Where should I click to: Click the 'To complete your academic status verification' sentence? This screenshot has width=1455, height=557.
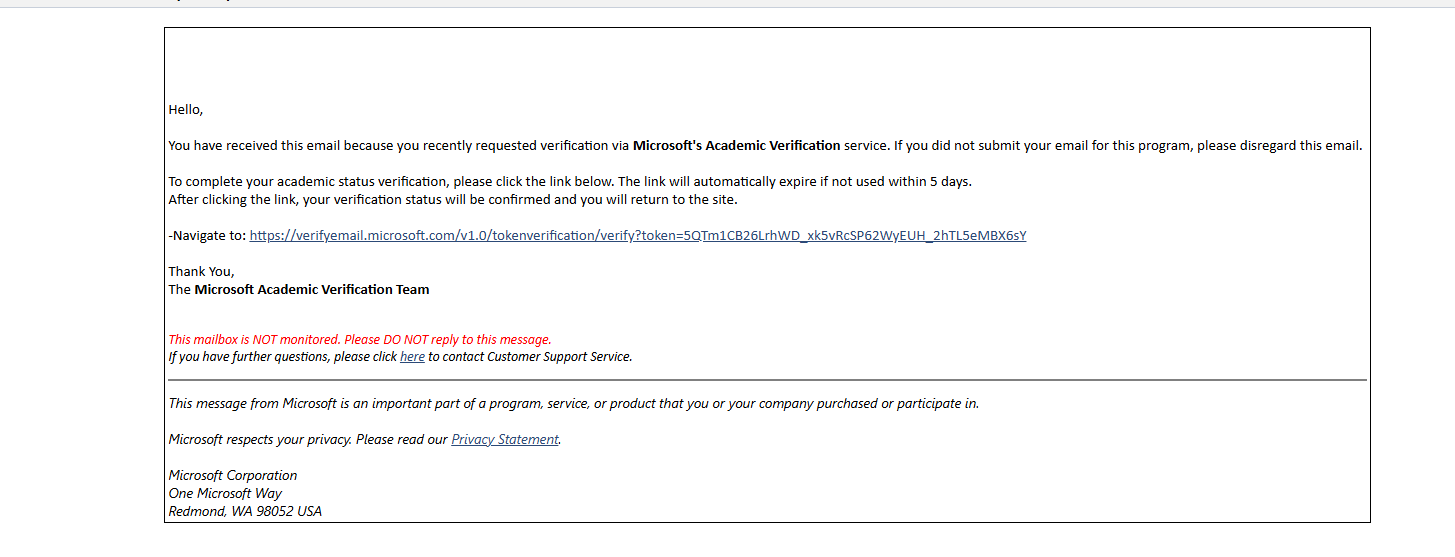click(570, 182)
